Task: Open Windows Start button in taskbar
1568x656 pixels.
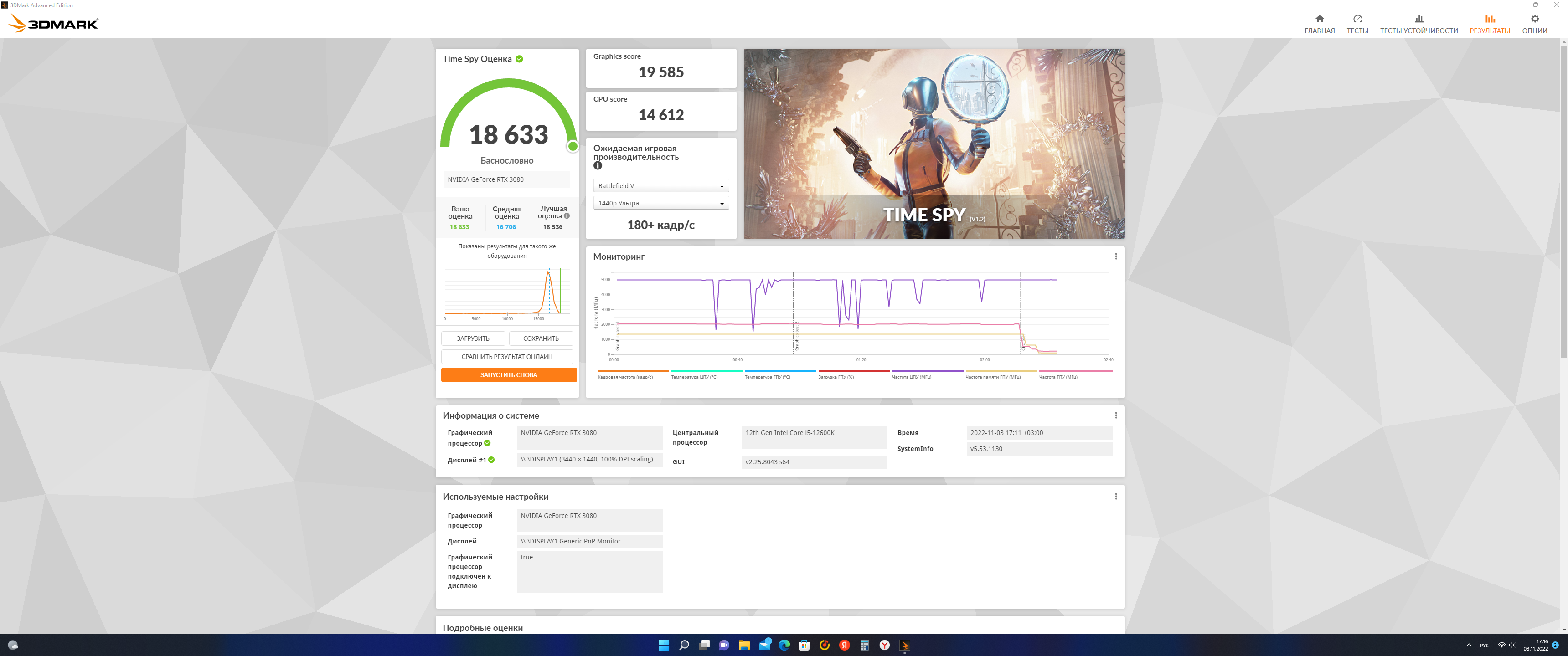Action: tap(664, 645)
